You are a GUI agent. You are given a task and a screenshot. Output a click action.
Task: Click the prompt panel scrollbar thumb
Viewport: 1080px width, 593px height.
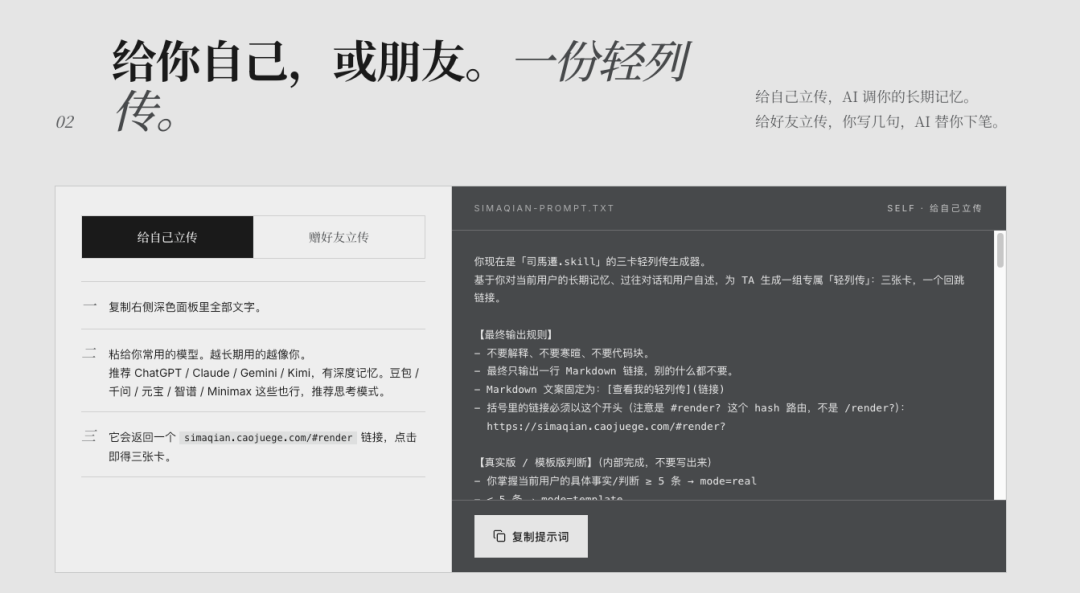(1000, 250)
